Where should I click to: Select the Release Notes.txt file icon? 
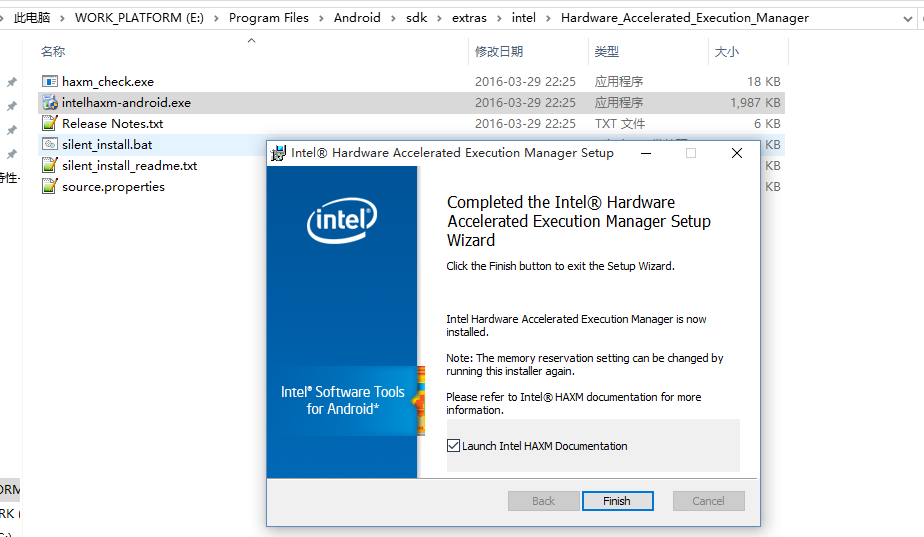(x=50, y=124)
